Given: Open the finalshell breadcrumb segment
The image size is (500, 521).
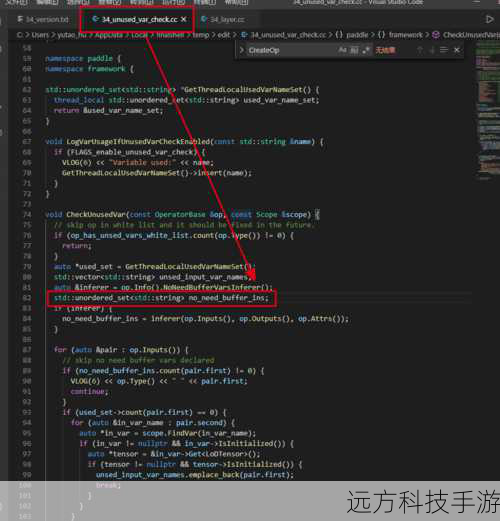Looking at the screenshot, I should tap(170, 35).
